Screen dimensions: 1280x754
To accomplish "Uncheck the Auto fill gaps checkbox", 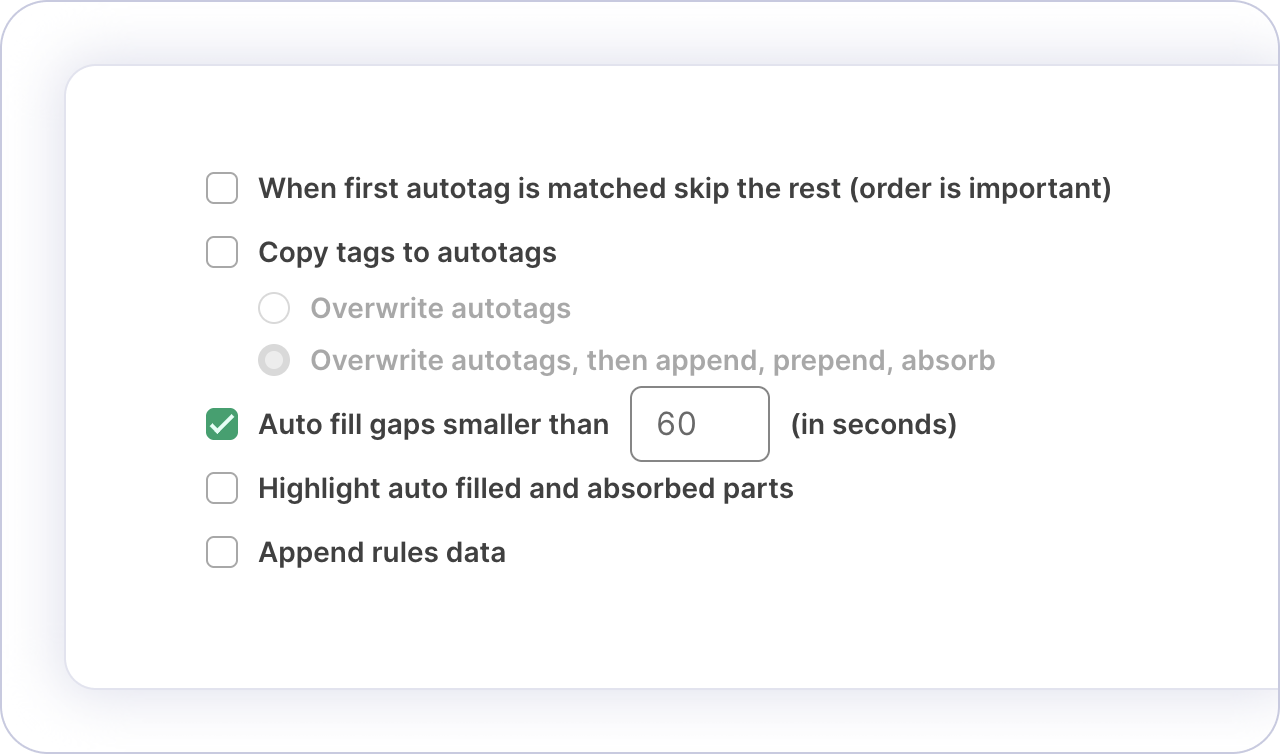I will click(222, 424).
